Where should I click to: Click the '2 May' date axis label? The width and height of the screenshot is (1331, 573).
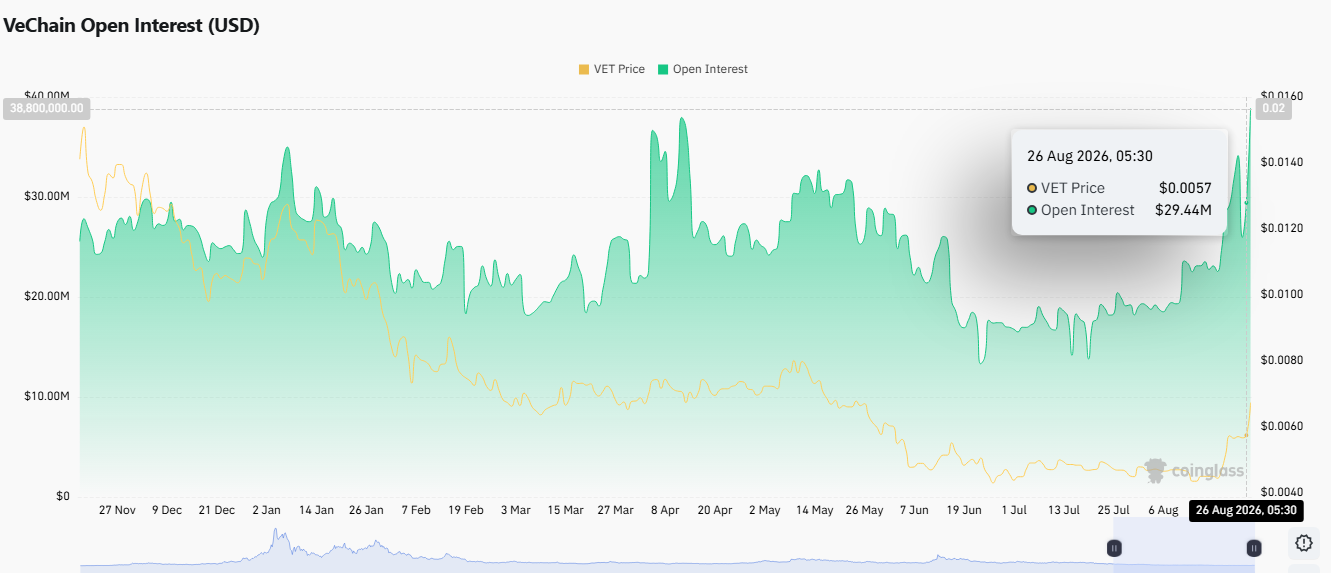pyautogui.click(x=765, y=510)
